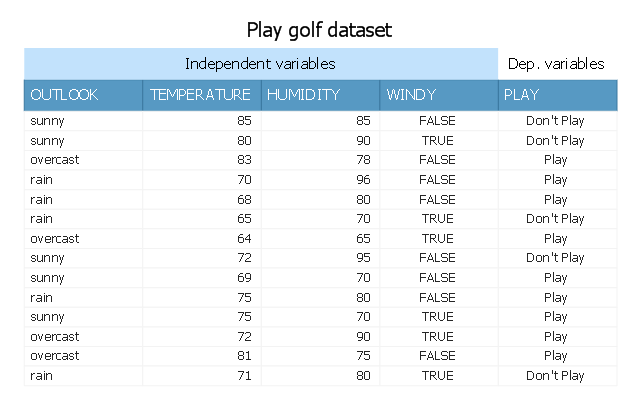Click "sunny" in the first data row
Viewport: 640px width, 418px height.
click(47, 121)
